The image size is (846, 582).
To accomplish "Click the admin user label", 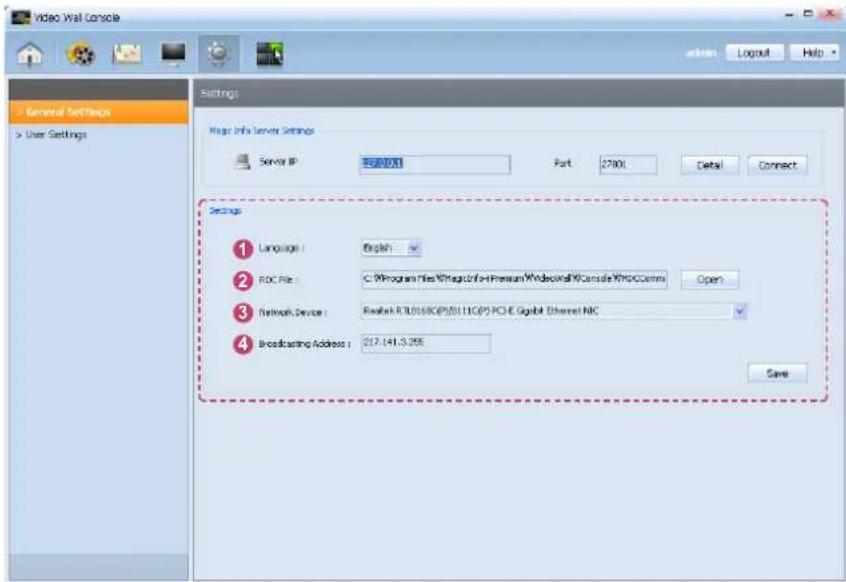I will pyautogui.click(x=701, y=53).
